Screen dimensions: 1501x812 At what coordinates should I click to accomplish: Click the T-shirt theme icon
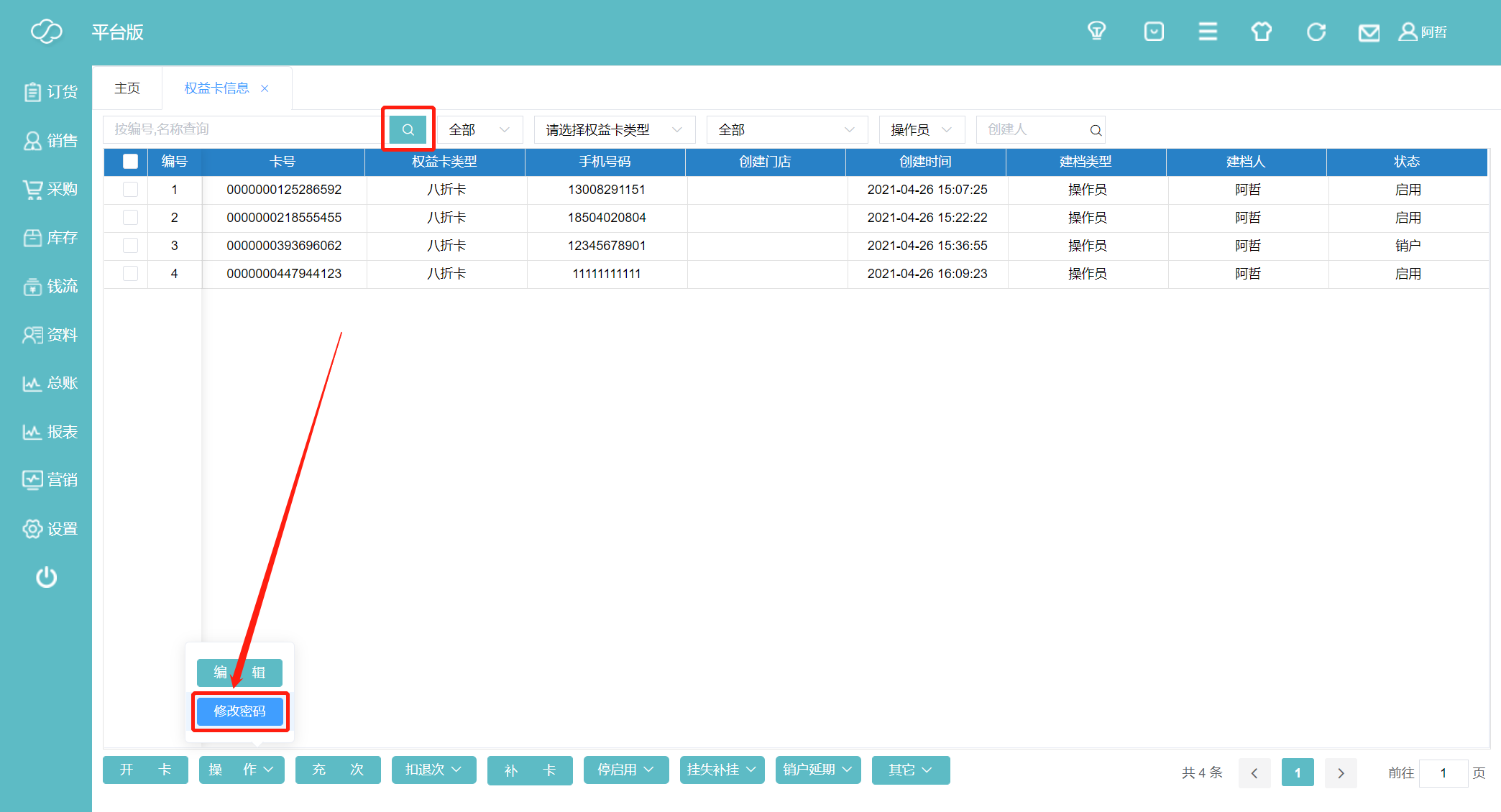[x=1261, y=32]
